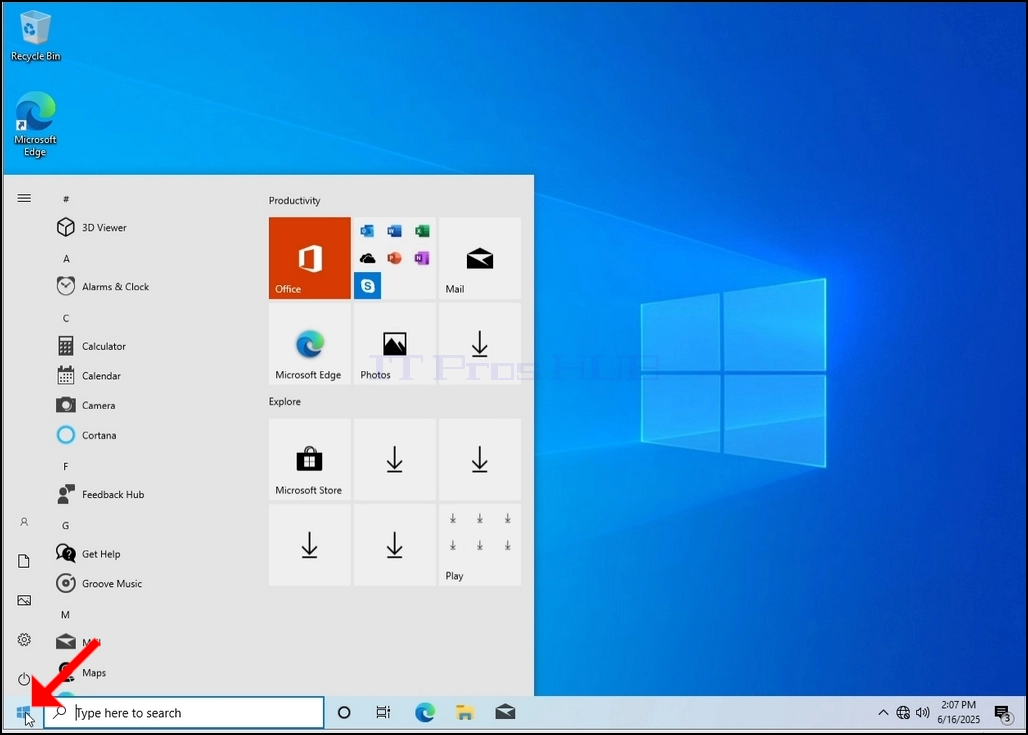Open the Outlook icon in the Office tile group

367,231
